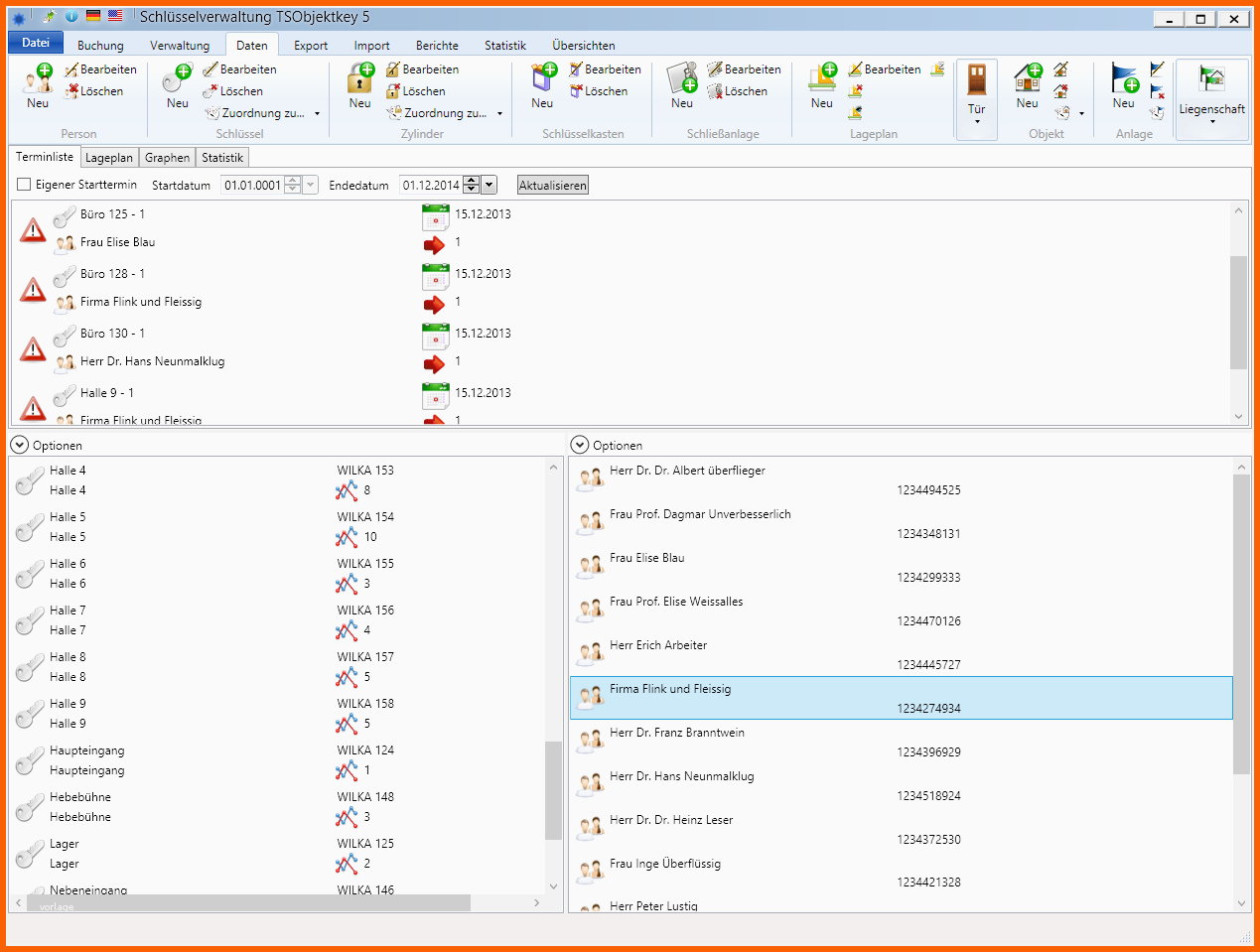Screen dimensions: 1260x952
Task: Click Löschen in the Schlüsselkasten group
Action: click(x=598, y=91)
